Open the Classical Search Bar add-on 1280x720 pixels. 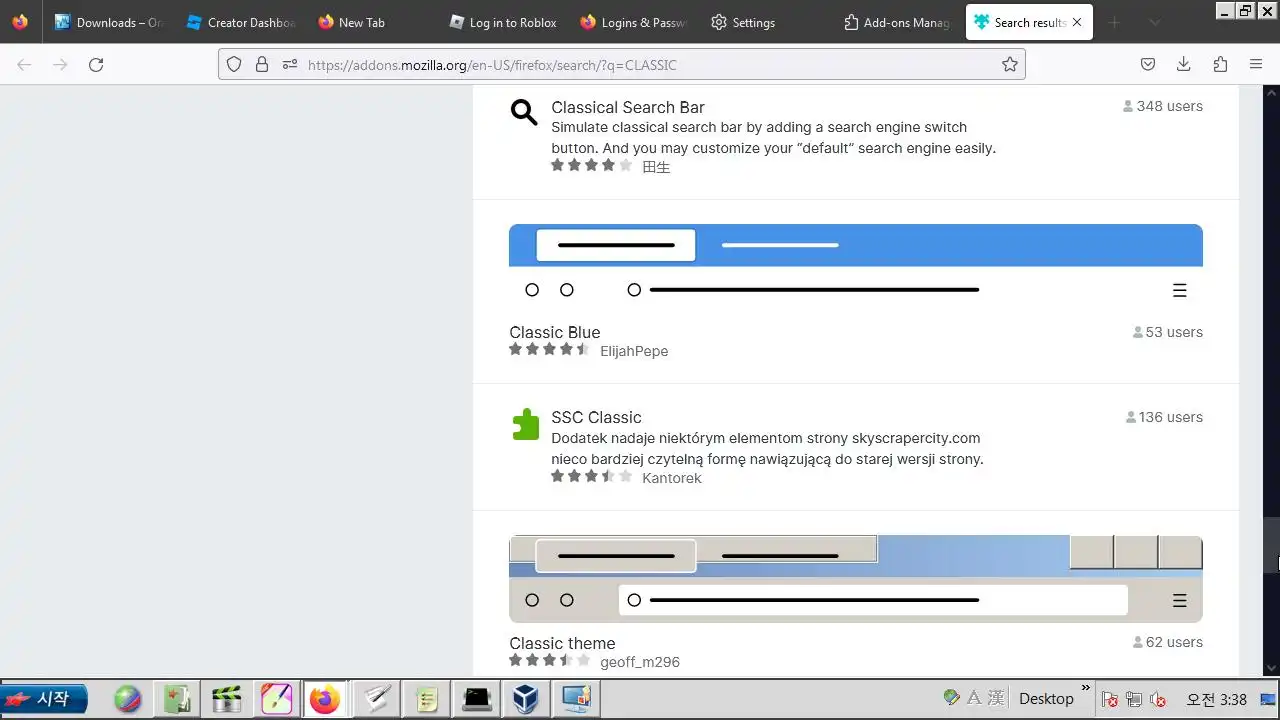pos(628,107)
